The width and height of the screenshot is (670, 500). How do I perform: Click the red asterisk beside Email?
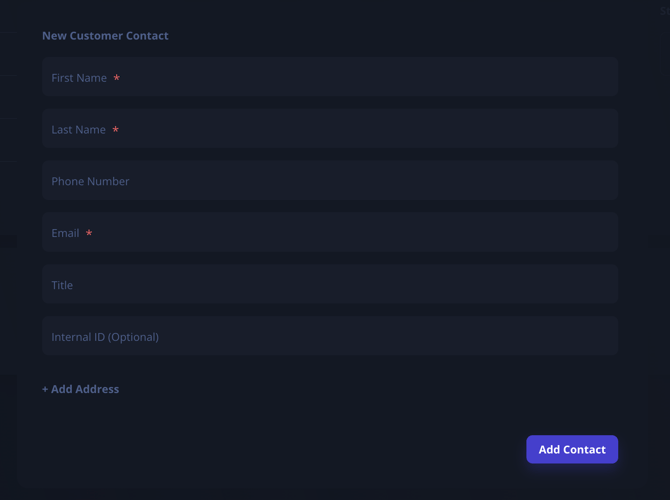[x=89, y=233]
